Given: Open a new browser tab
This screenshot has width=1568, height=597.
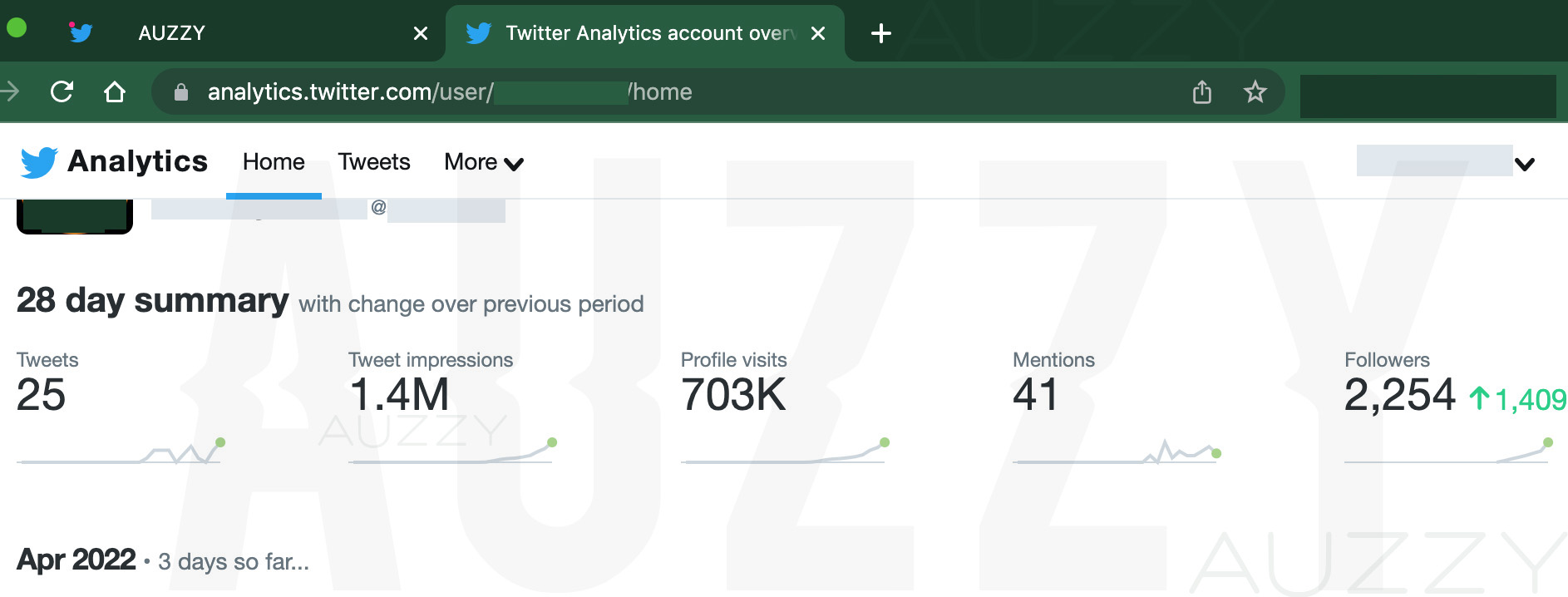Looking at the screenshot, I should (x=880, y=33).
